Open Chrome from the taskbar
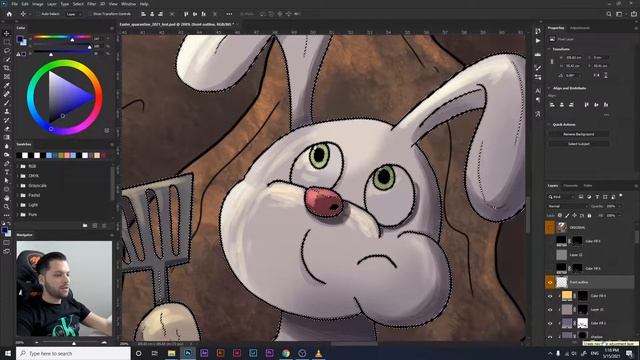Viewport: 640px width, 360px height. click(286, 353)
